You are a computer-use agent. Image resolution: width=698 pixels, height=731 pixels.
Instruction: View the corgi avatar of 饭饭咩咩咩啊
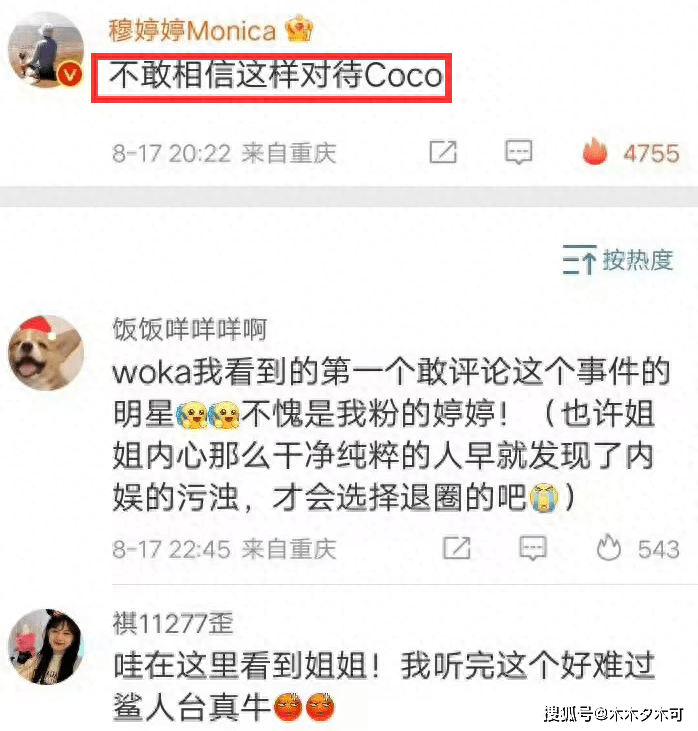point(46,352)
